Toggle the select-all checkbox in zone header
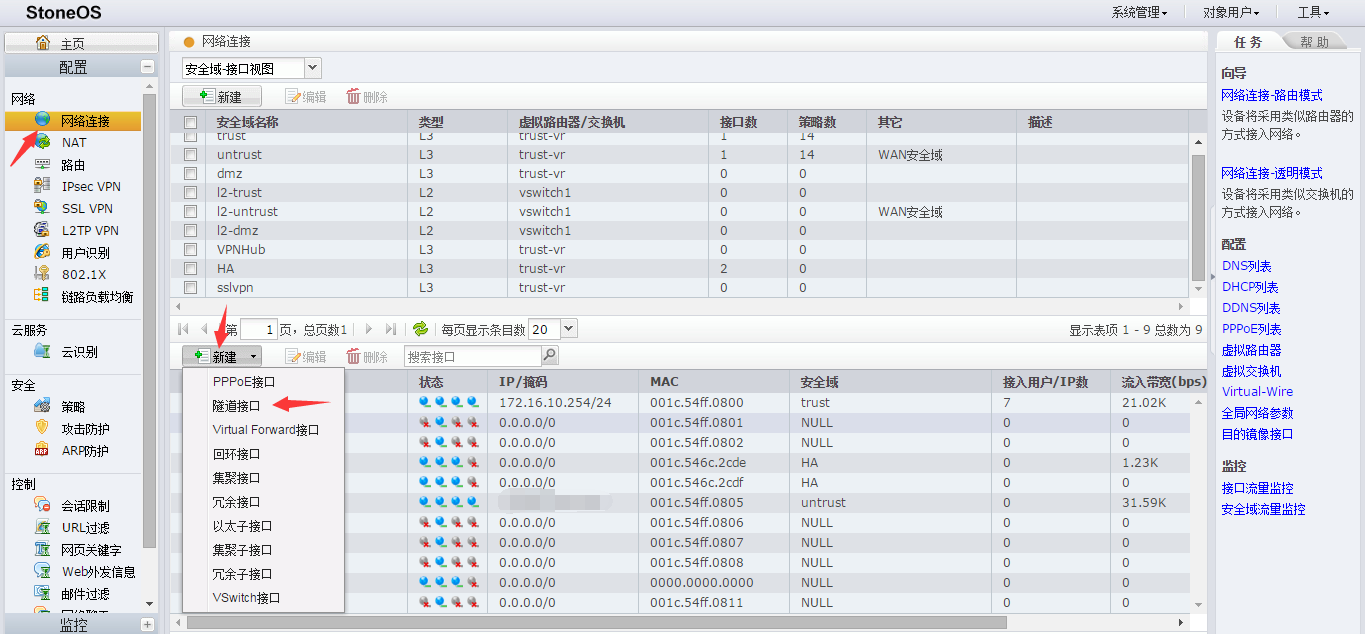Image resolution: width=1365 pixels, height=634 pixels. [190, 123]
